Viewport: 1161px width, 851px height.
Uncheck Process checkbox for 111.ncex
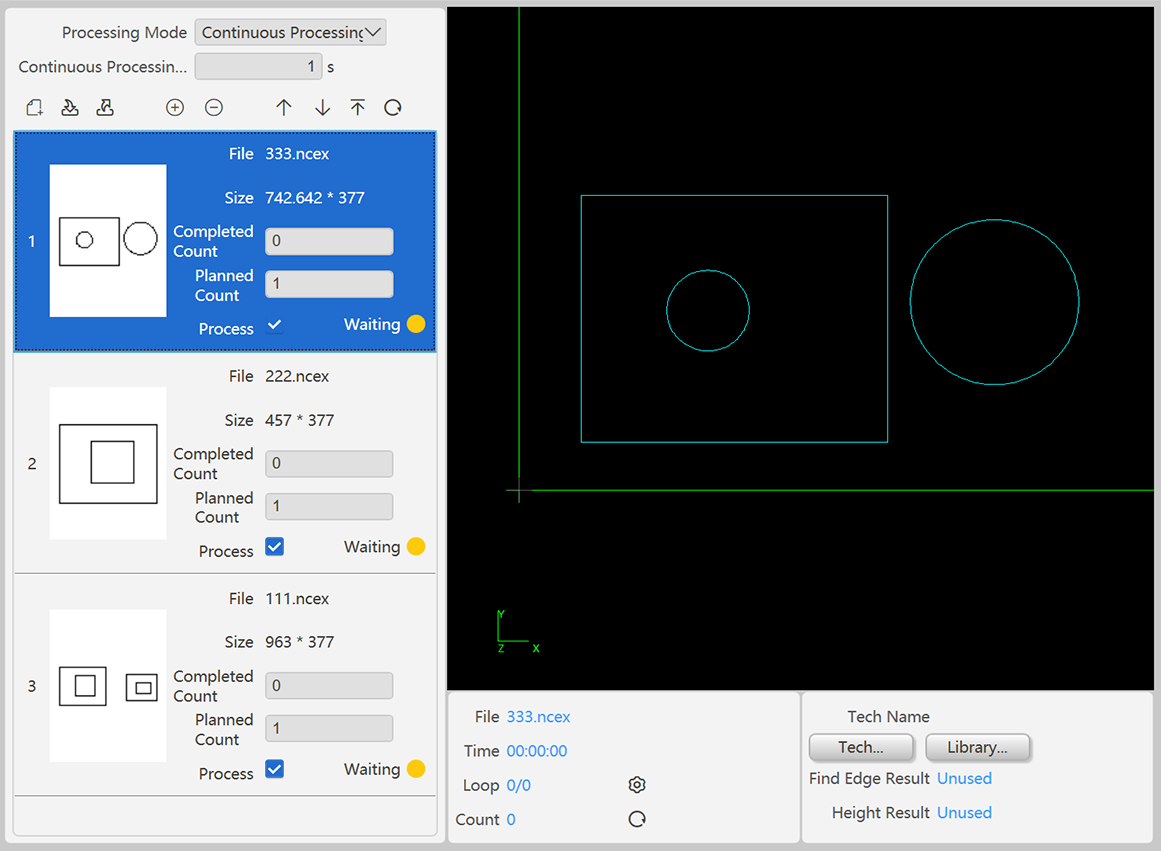click(275, 769)
